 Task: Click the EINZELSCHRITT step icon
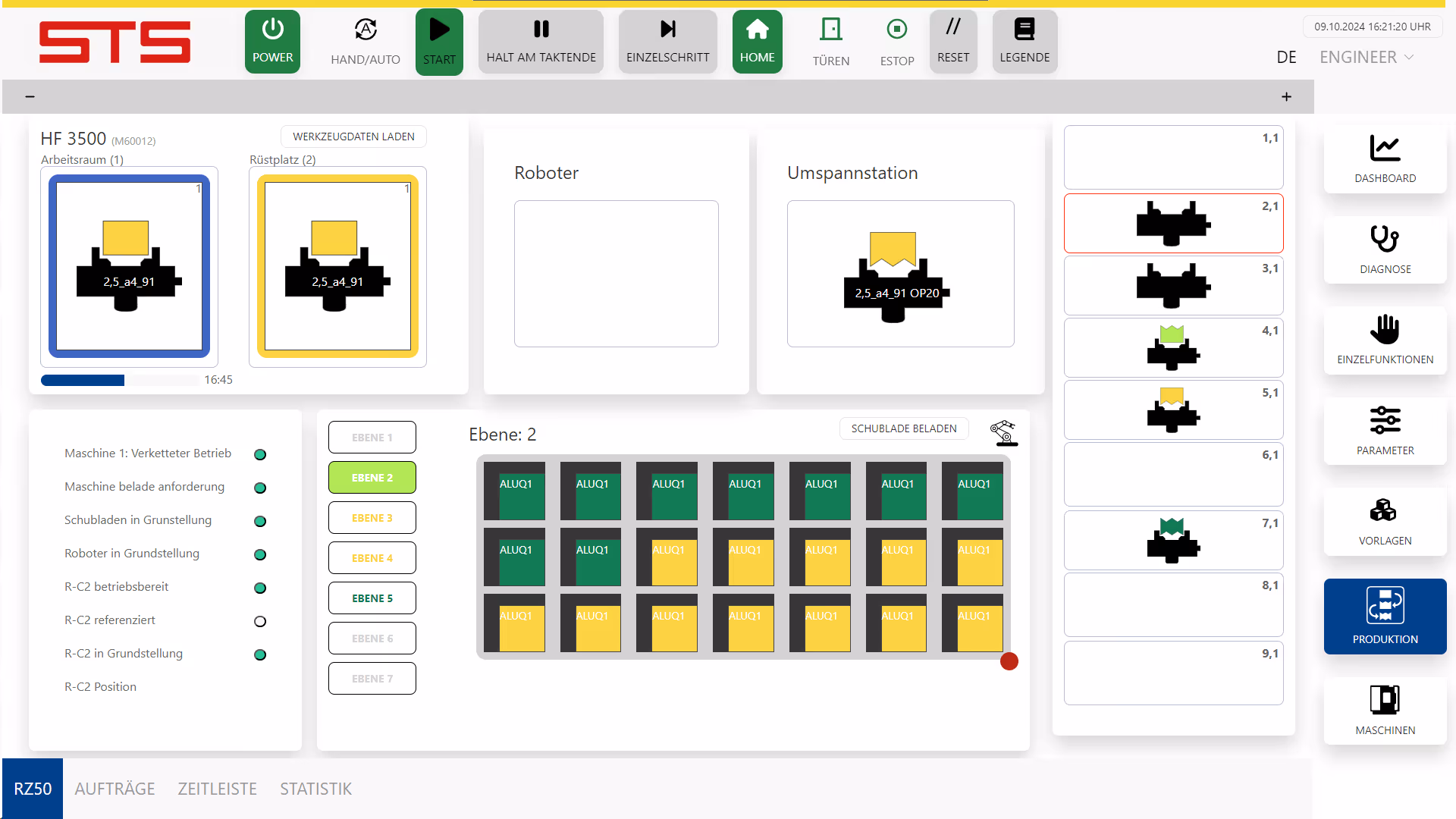pos(667,30)
